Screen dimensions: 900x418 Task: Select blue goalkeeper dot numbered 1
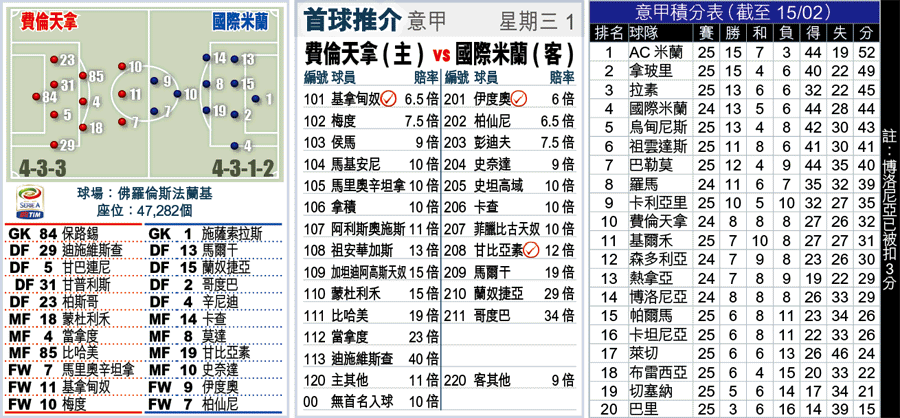click(x=255, y=99)
